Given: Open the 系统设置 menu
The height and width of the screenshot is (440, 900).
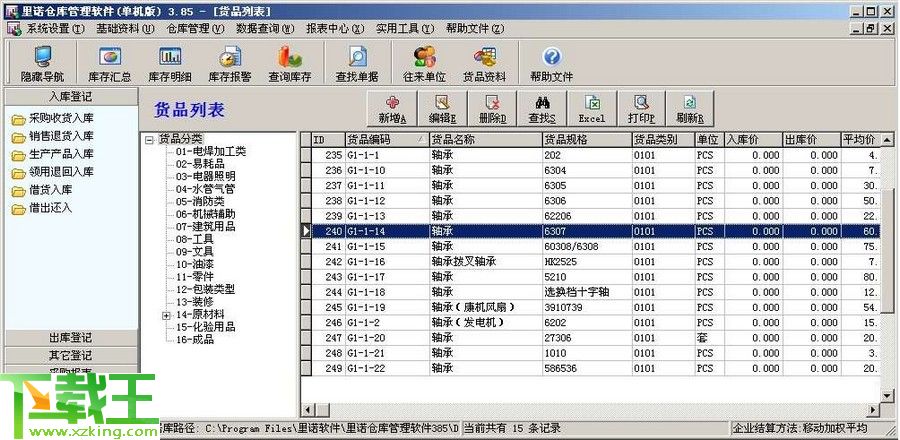Looking at the screenshot, I should [55, 28].
